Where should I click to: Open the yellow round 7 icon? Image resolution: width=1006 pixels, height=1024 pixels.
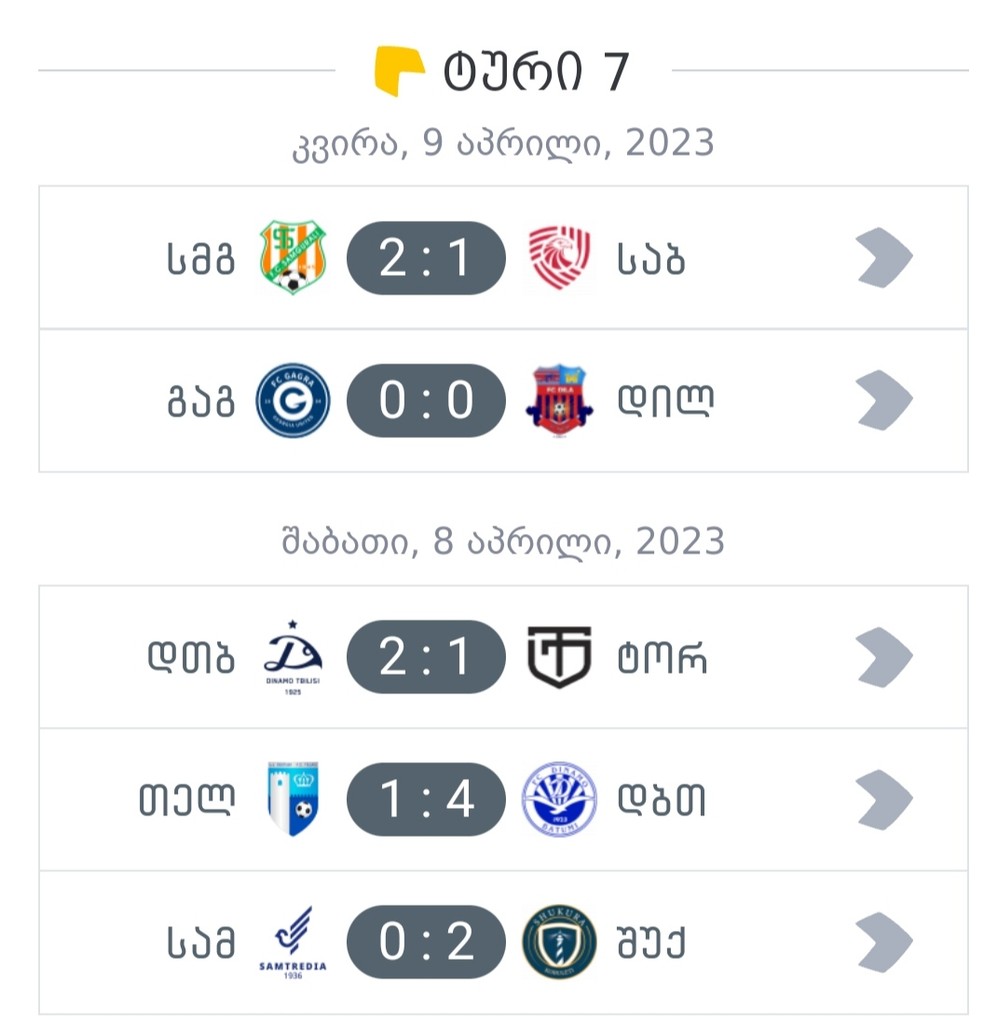tap(398, 71)
